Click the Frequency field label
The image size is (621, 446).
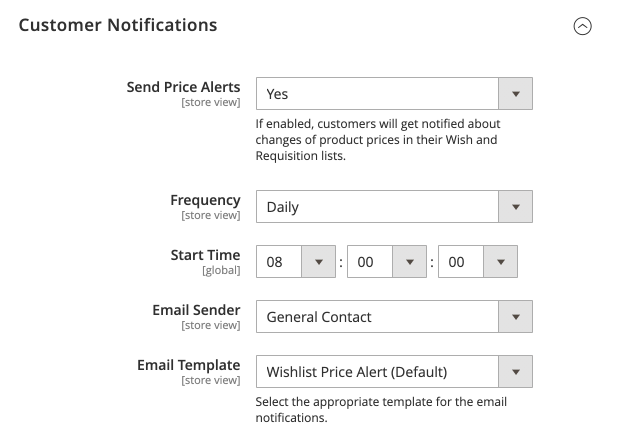(205, 200)
